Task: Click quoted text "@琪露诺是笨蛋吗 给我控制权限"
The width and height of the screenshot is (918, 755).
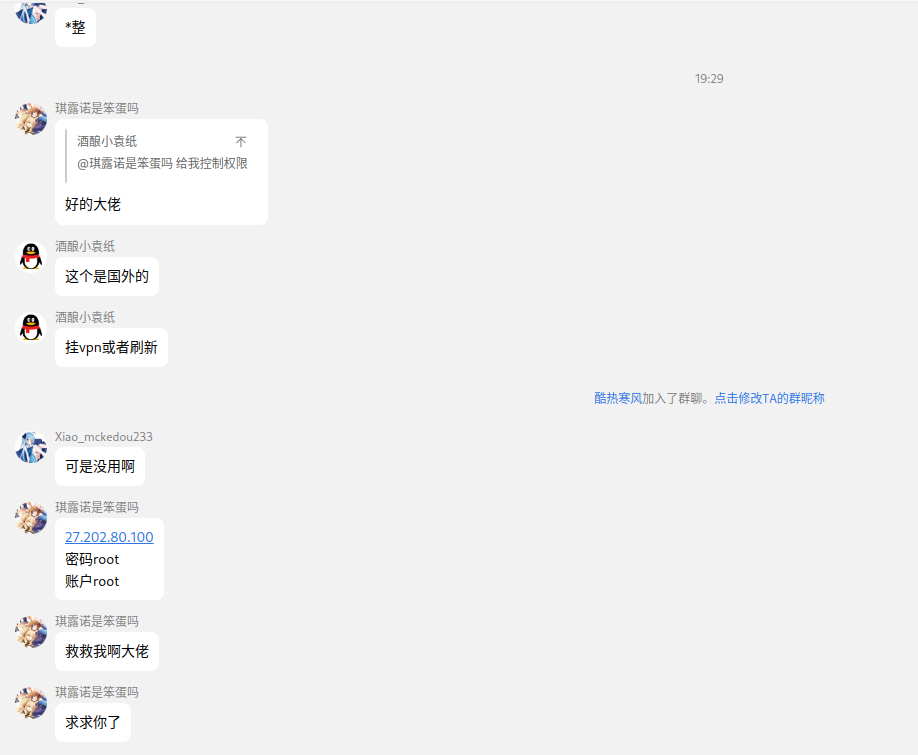Action: point(162,163)
